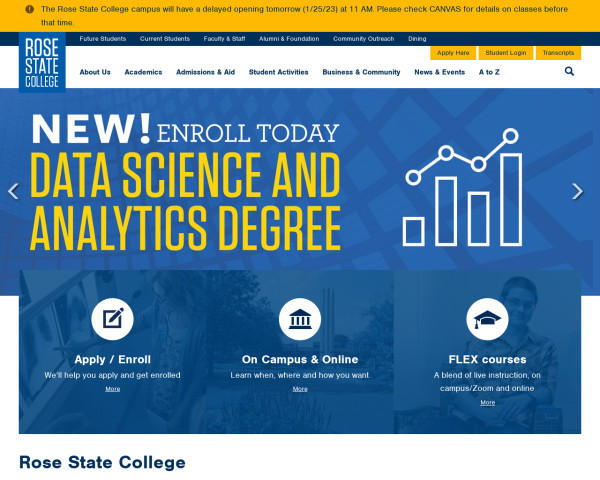
Task: Follow the Future Students link
Action: coord(102,38)
